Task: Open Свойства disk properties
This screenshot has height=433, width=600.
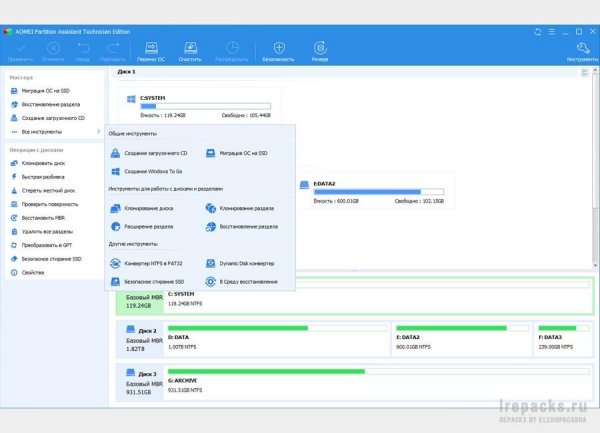Action: click(27, 273)
